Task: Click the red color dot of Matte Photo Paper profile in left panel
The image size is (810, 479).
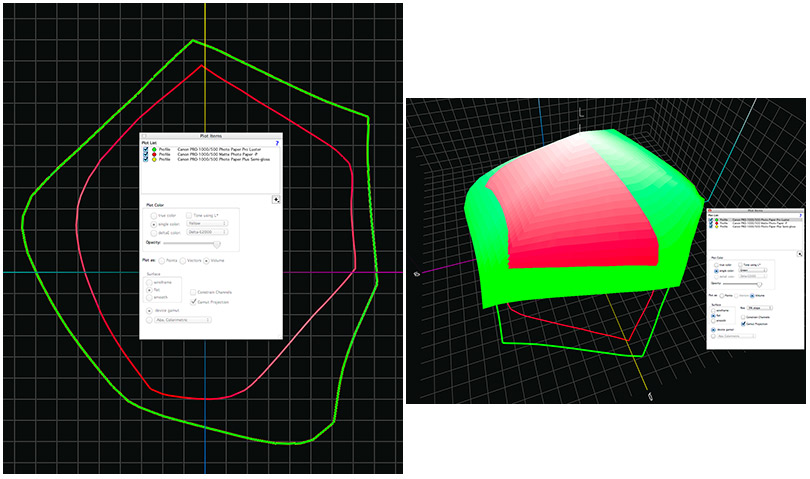Action: [154, 154]
